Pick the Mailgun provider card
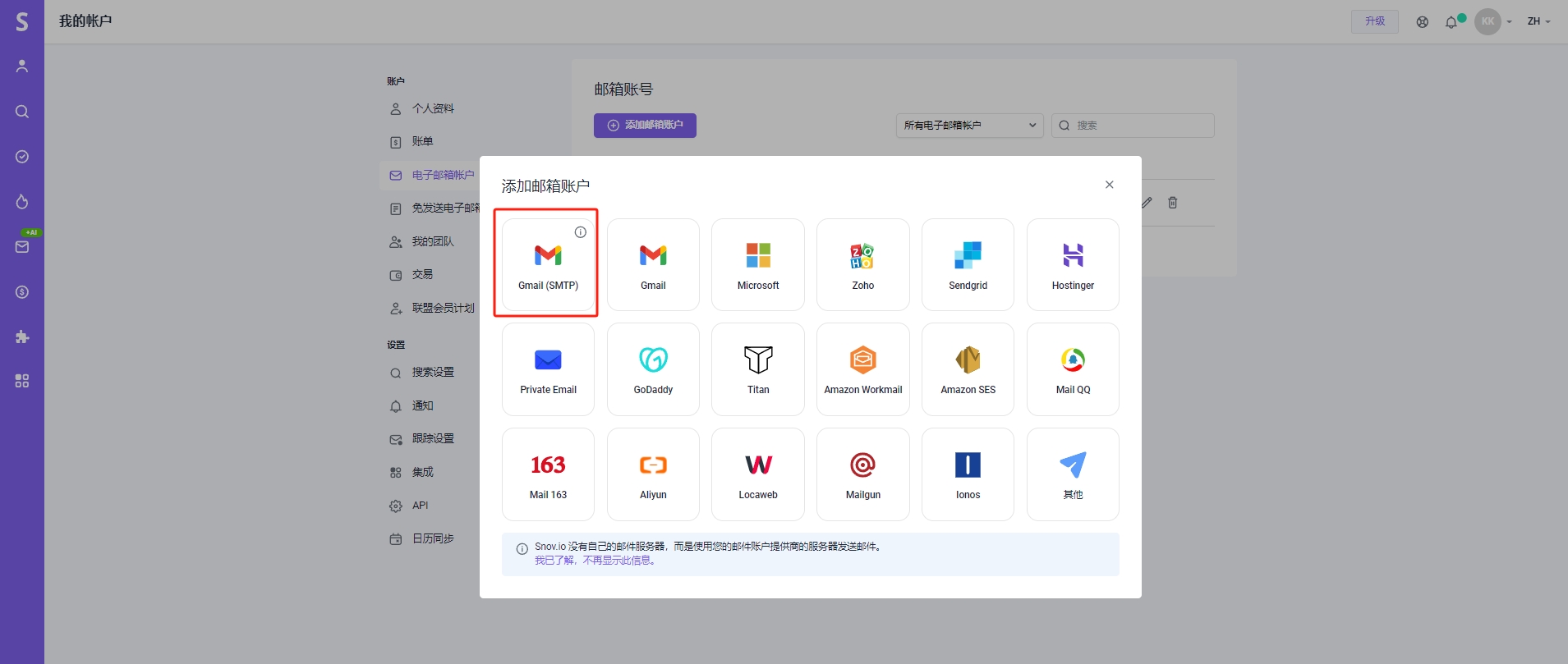 (863, 474)
